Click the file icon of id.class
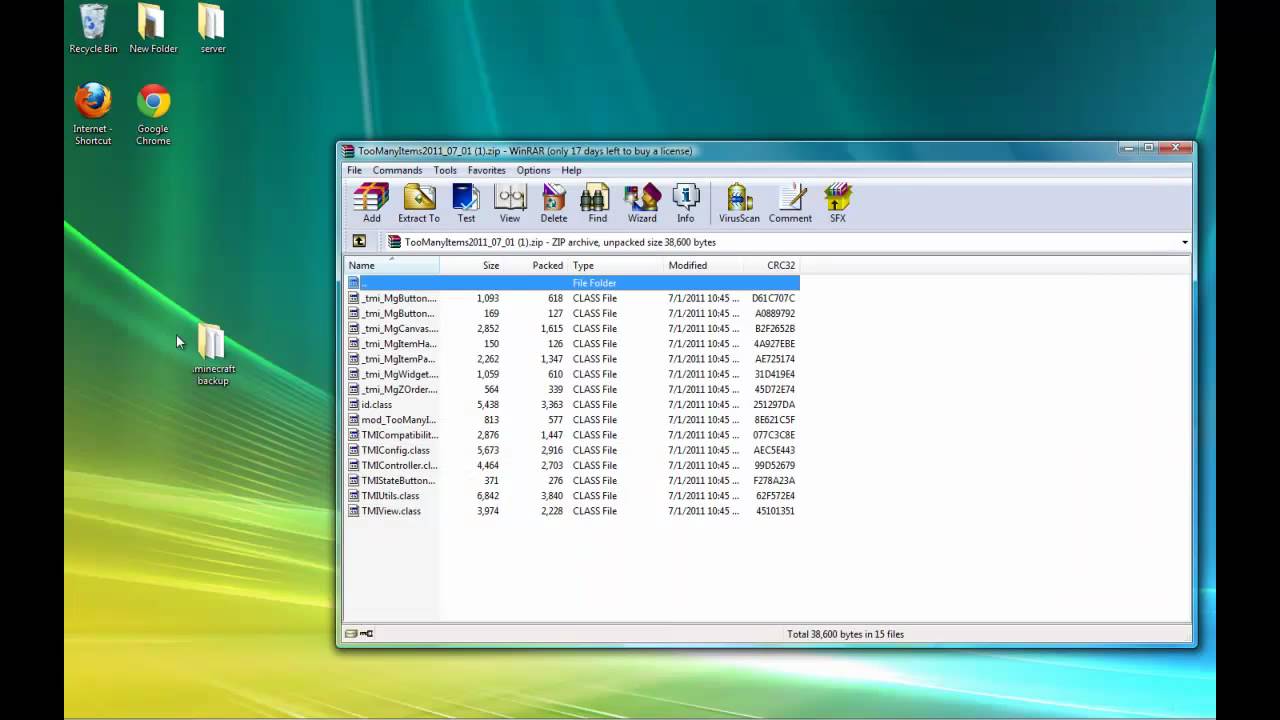This screenshot has height=720, width=1280. click(353, 404)
